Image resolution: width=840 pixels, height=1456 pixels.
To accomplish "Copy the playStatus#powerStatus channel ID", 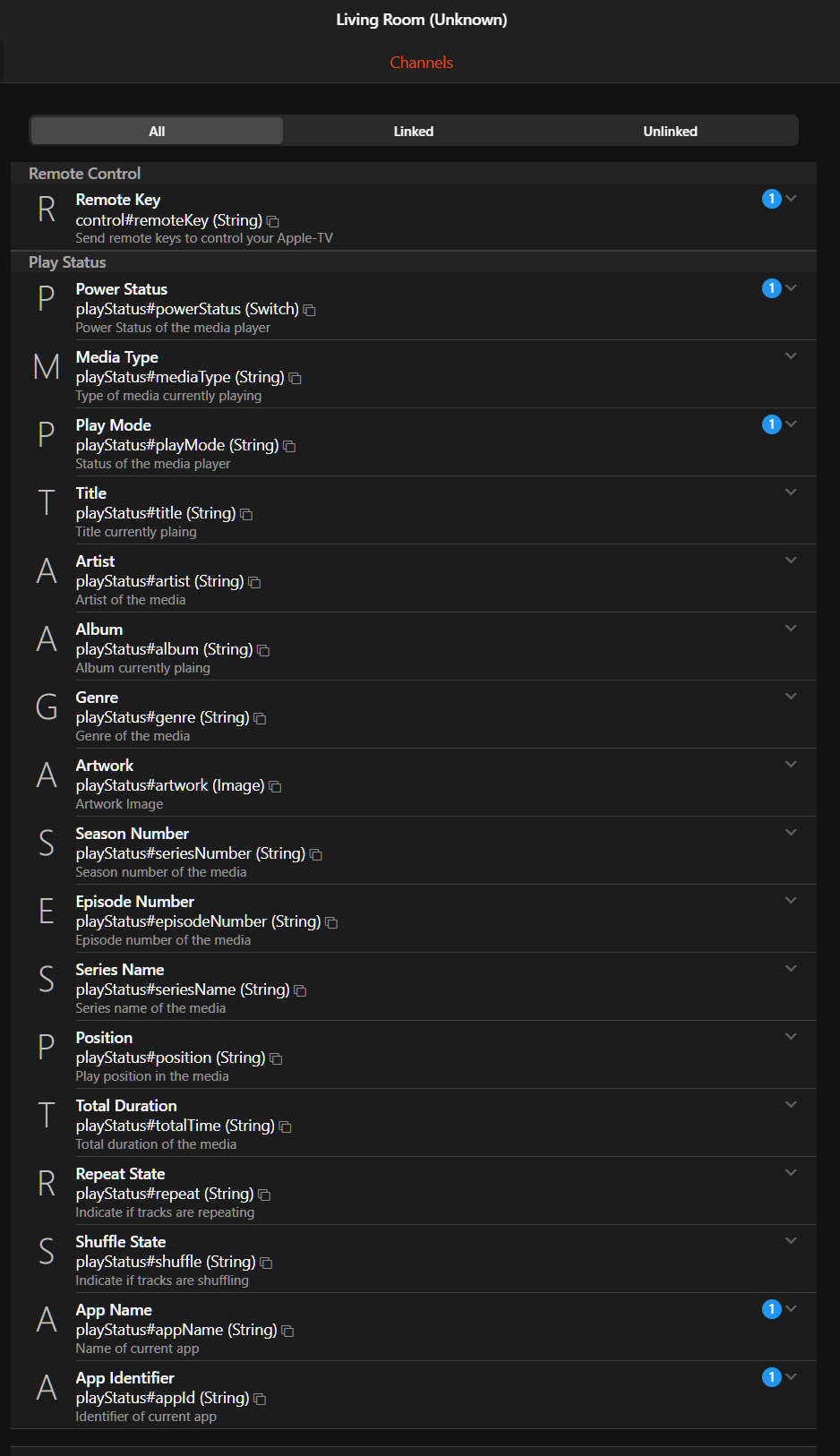I will pyautogui.click(x=310, y=310).
